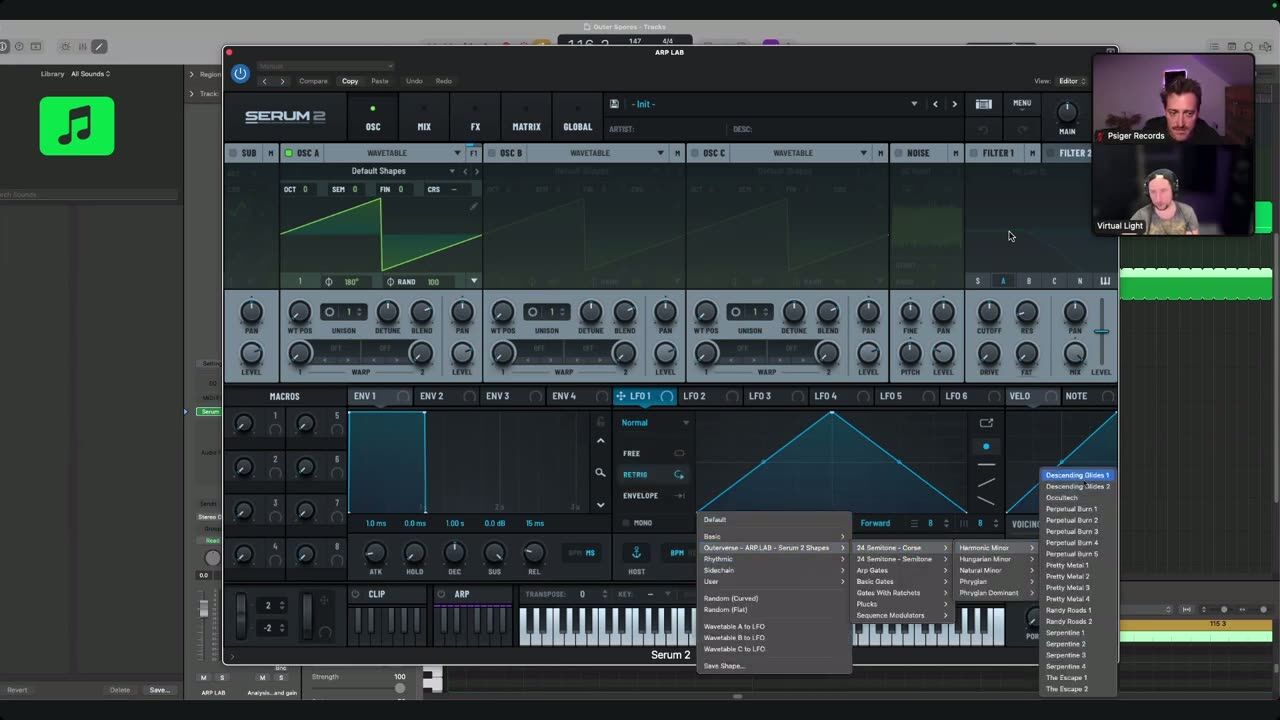Click the LFO shape export icon

(x=986, y=423)
